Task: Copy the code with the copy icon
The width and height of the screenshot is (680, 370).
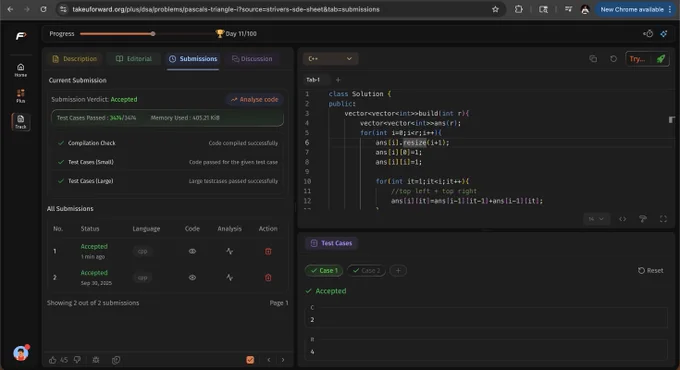Action: pyautogui.click(x=593, y=59)
